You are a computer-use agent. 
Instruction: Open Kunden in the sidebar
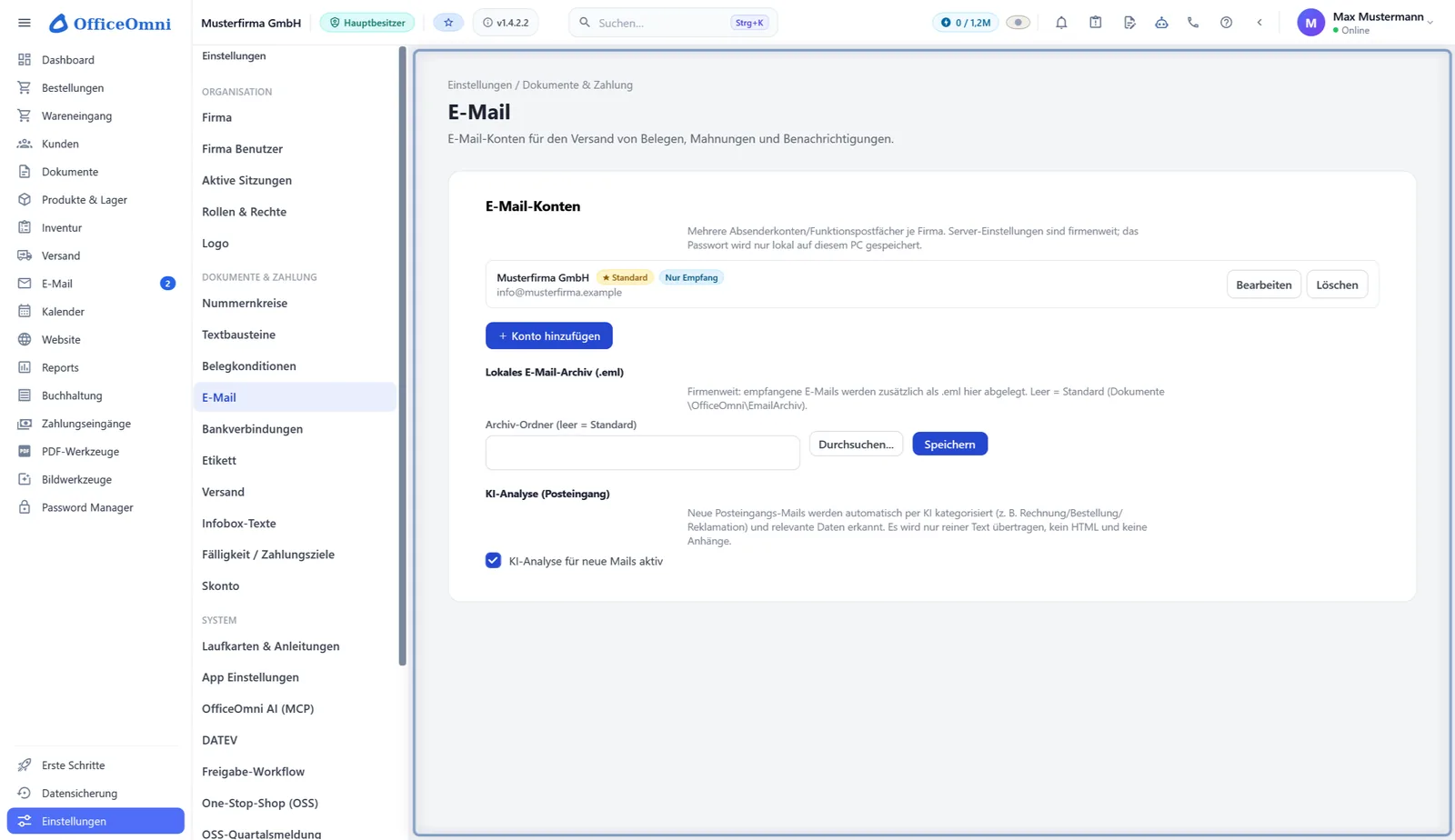pos(95,144)
